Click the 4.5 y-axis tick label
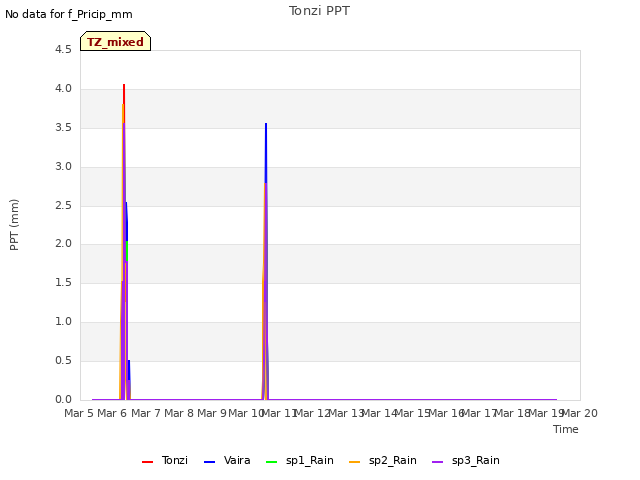The height and width of the screenshot is (480, 640). click(63, 50)
